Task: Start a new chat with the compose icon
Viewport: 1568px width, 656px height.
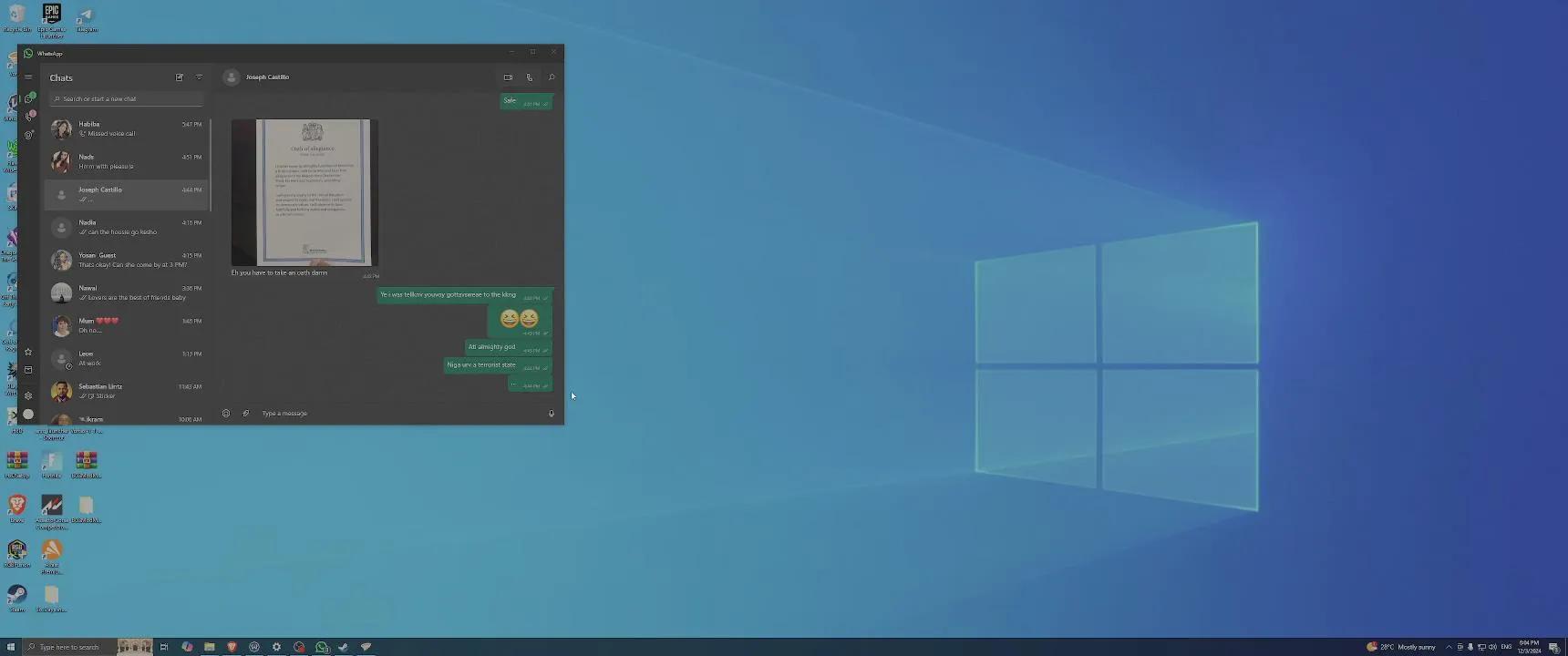Action: 180,77
